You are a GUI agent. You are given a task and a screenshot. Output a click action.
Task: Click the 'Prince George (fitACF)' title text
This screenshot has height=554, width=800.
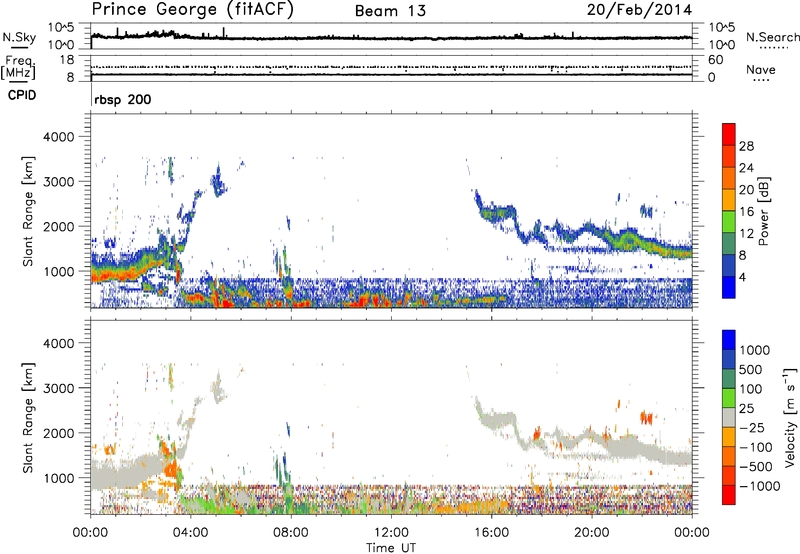coord(192,10)
